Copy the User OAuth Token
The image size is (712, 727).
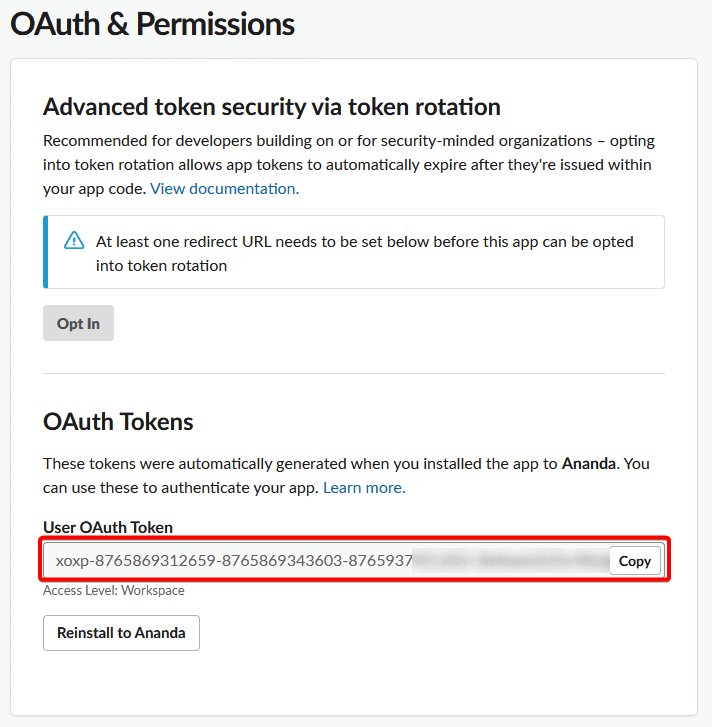pyautogui.click(x=635, y=561)
